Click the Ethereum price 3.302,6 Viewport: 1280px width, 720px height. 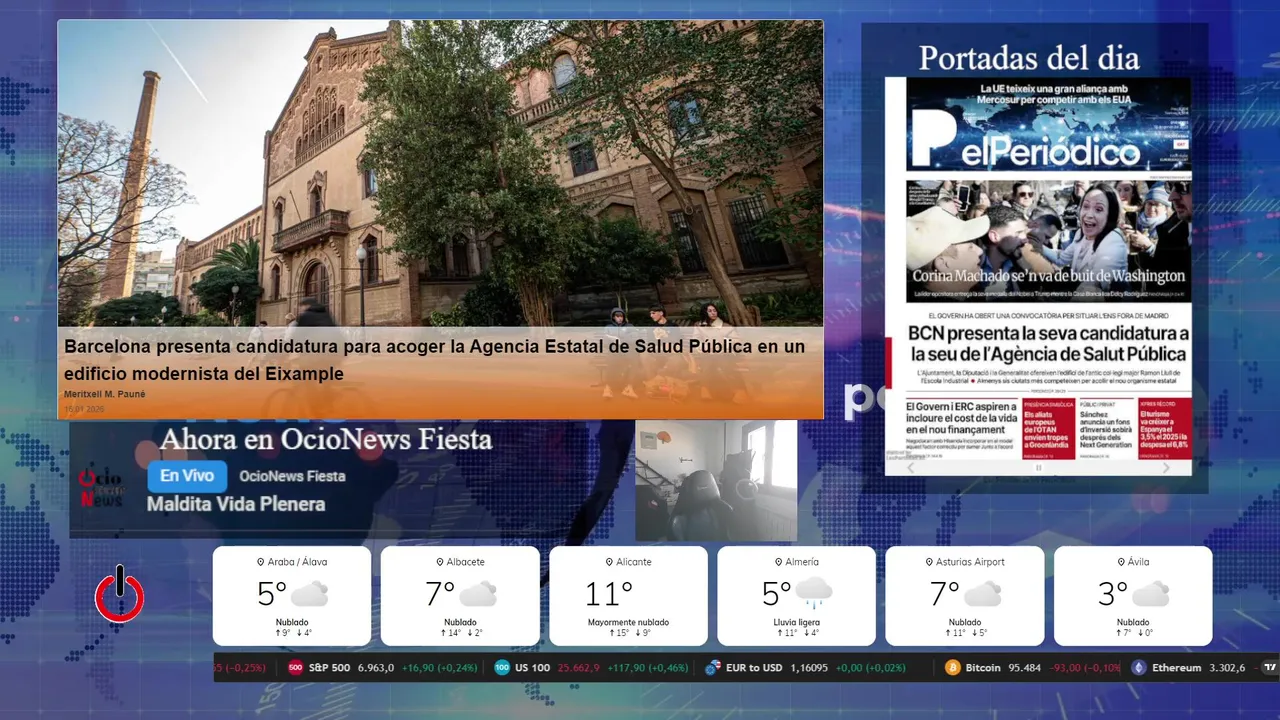click(x=1226, y=668)
